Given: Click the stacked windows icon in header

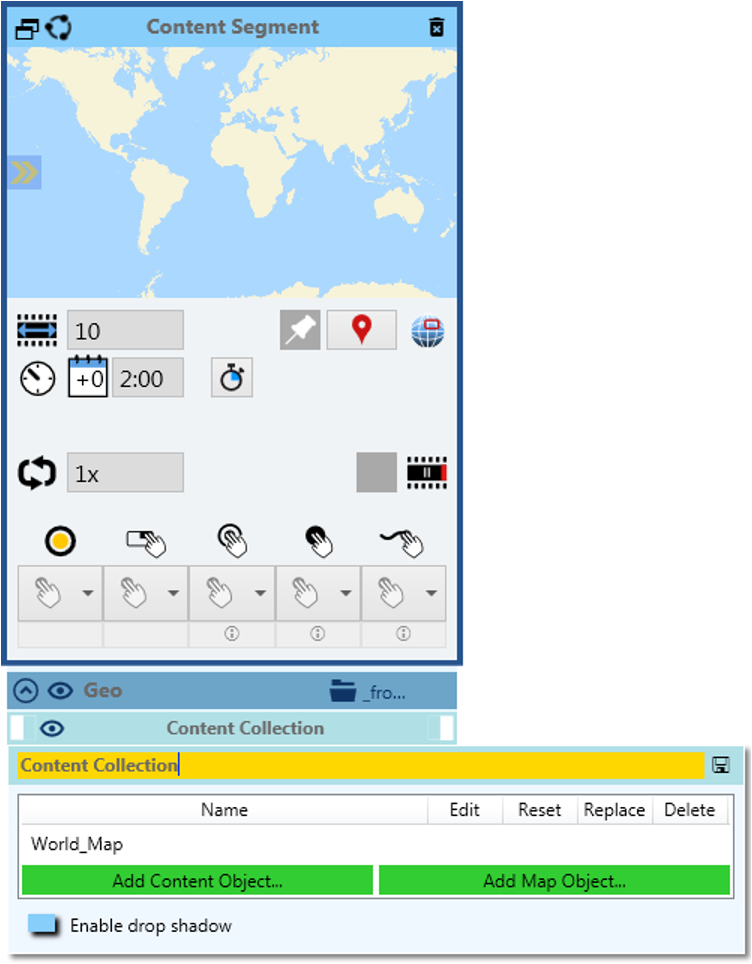Looking at the screenshot, I should coord(27,28).
